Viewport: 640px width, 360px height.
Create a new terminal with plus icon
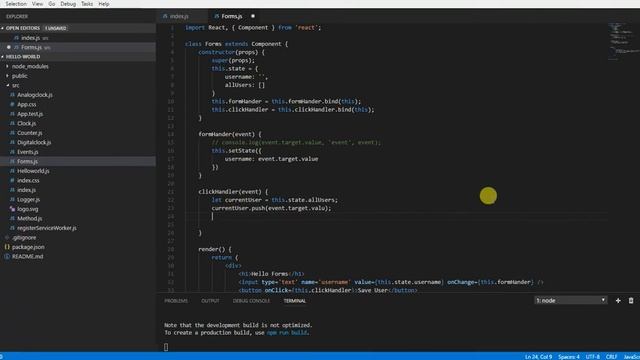pos(618,301)
